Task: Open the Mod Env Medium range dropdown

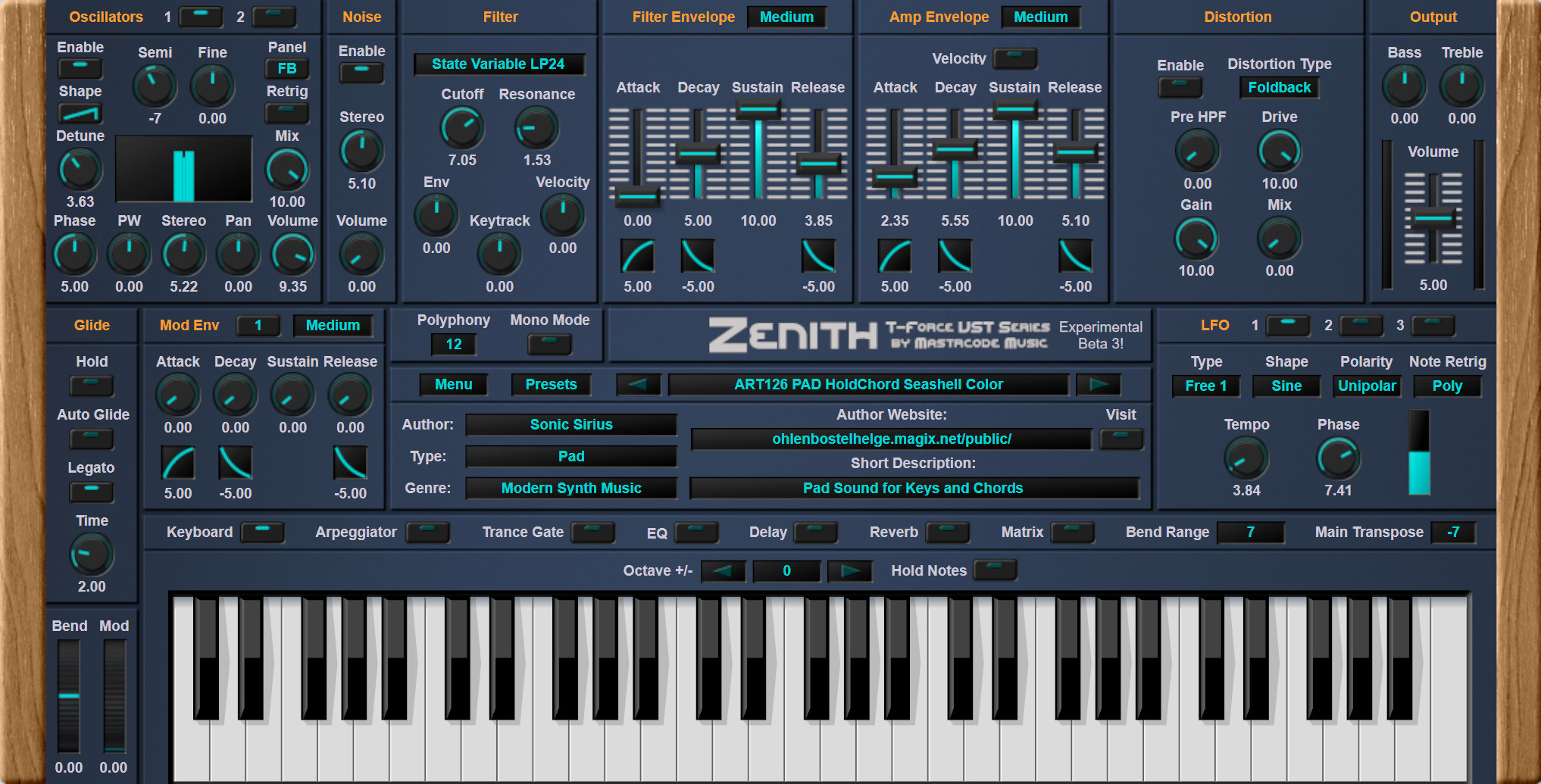Action: (x=333, y=325)
